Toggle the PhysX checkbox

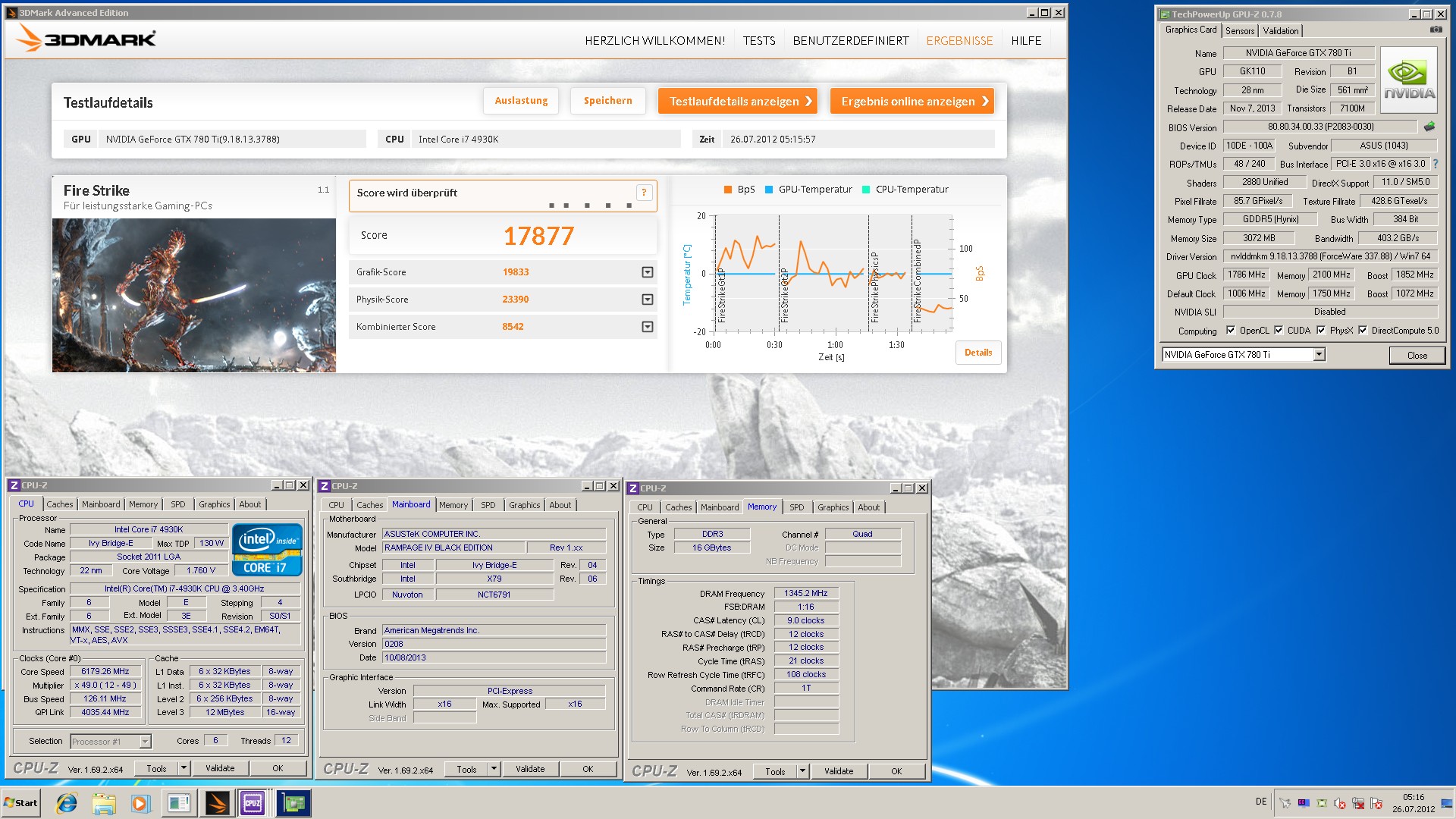1321,331
